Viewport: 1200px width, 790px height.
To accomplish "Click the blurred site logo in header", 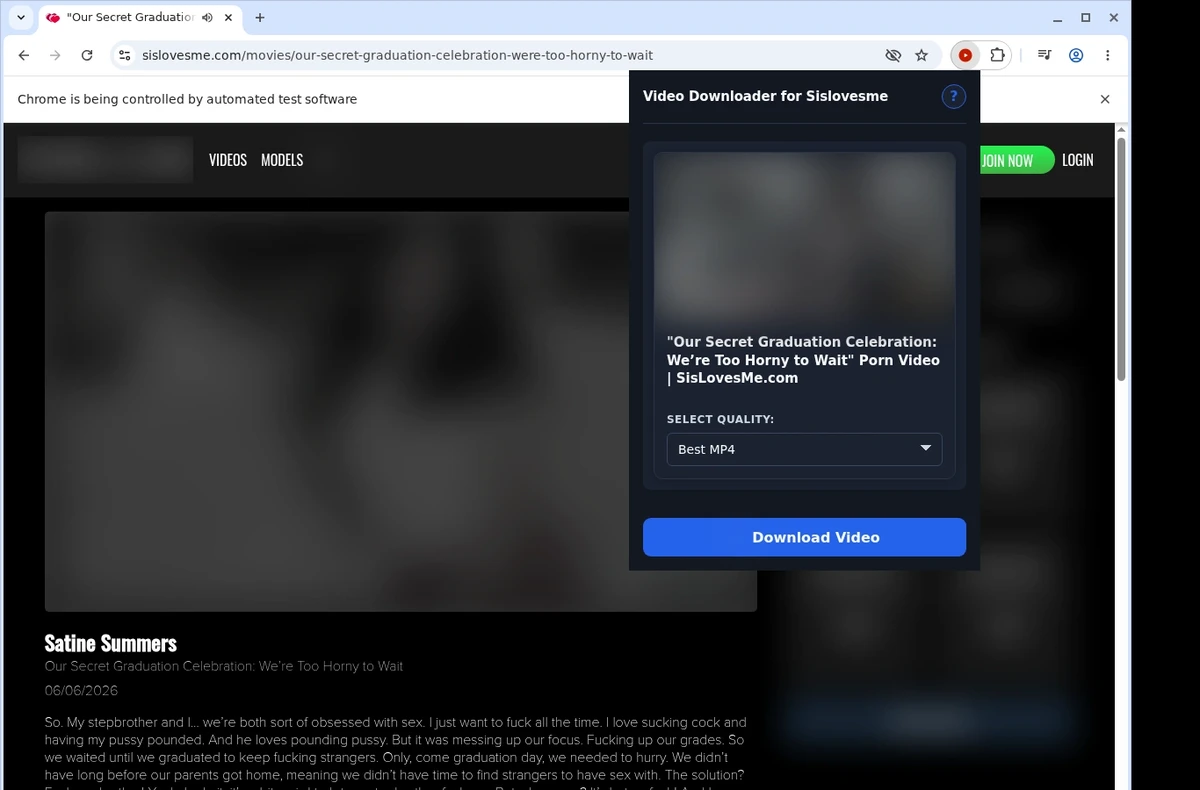I will point(105,160).
